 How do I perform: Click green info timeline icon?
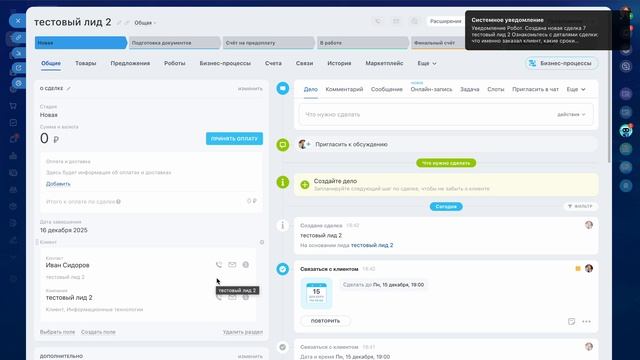click(x=282, y=182)
